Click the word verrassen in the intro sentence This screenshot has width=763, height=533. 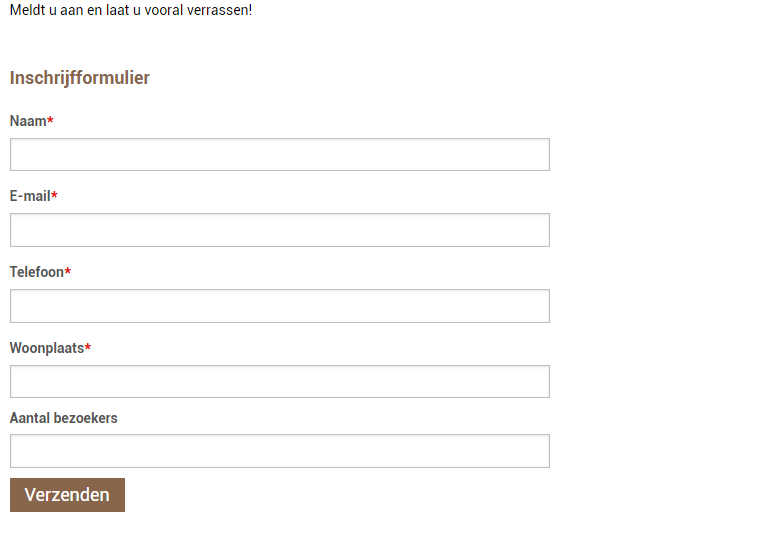click(219, 10)
